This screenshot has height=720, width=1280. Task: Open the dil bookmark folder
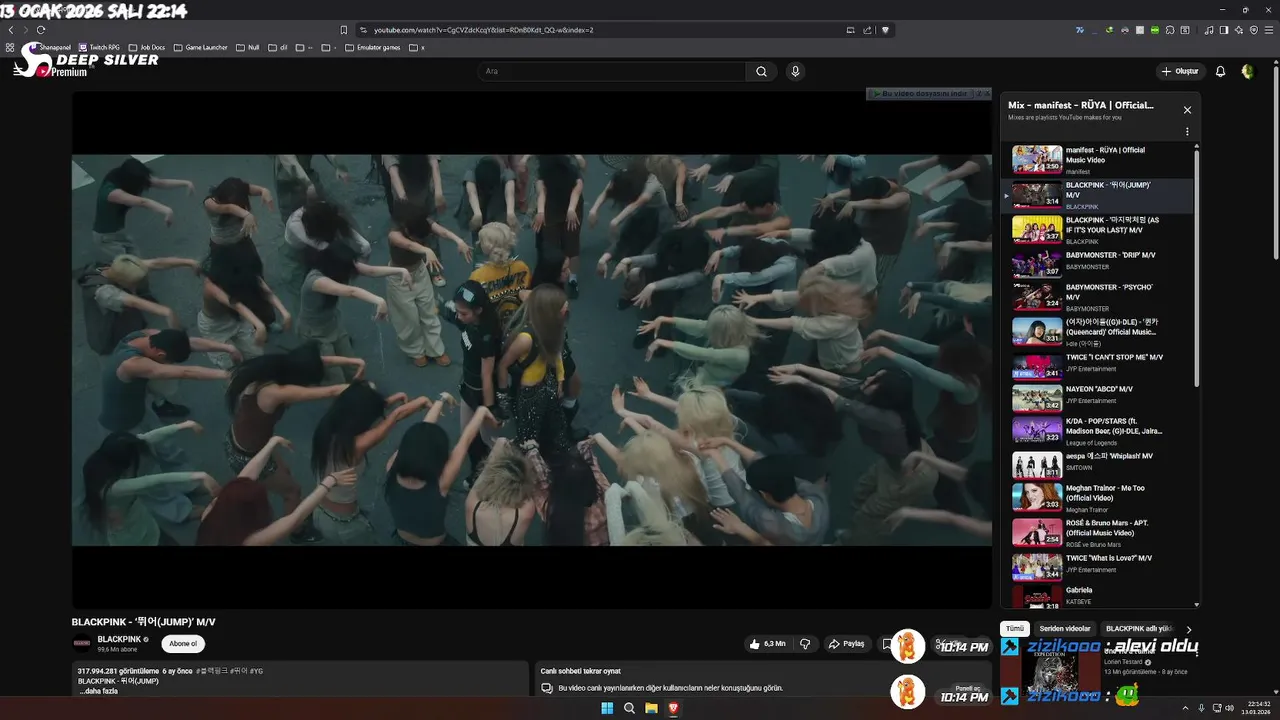point(278,47)
